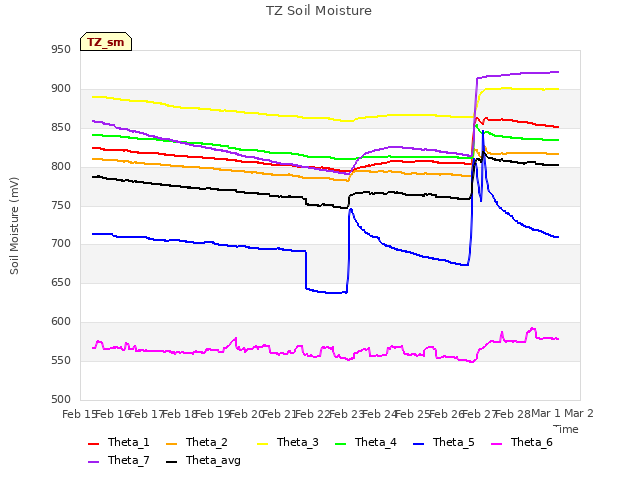Click the 650 y-axis tick label
The width and height of the screenshot is (640, 480).
point(61,282)
